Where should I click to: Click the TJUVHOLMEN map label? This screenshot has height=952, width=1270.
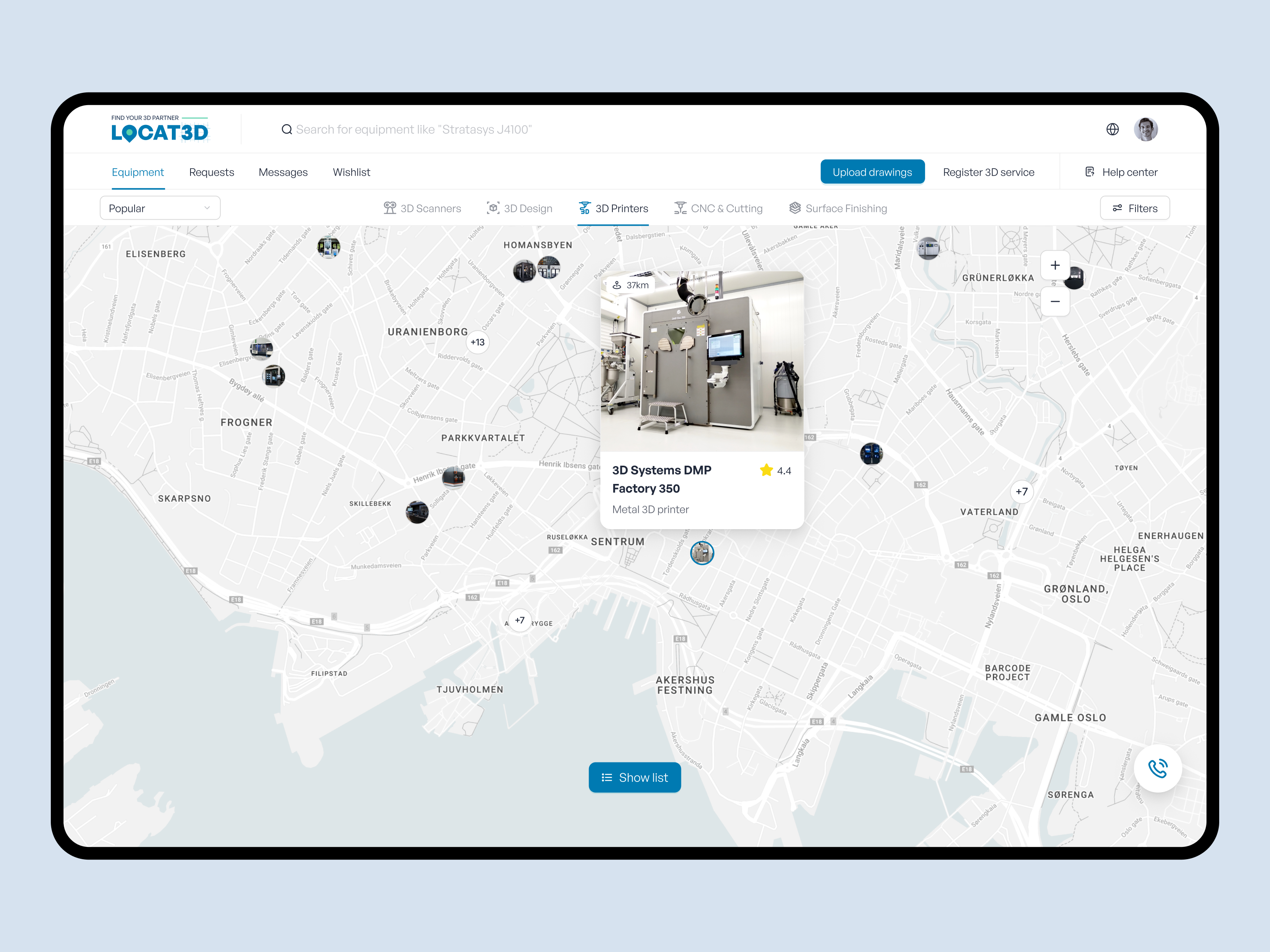pyautogui.click(x=470, y=690)
